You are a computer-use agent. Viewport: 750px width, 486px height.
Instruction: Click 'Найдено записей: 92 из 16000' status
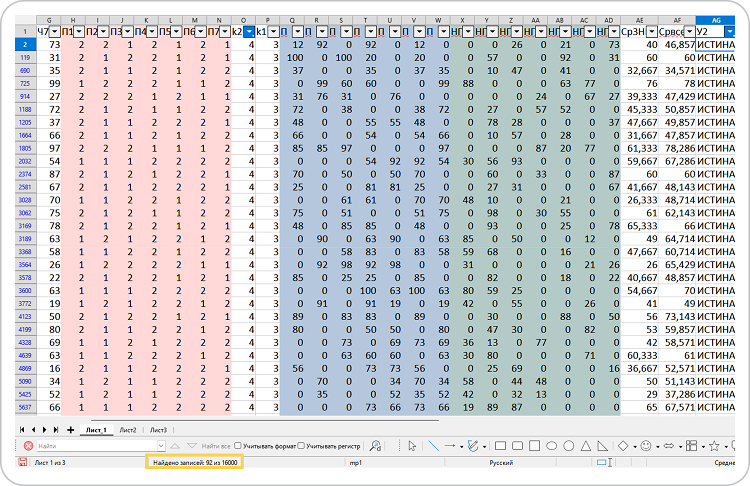(195, 463)
